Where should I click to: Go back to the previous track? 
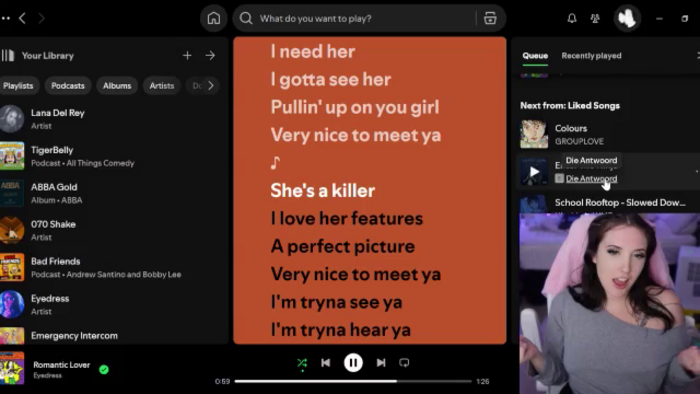(325, 363)
